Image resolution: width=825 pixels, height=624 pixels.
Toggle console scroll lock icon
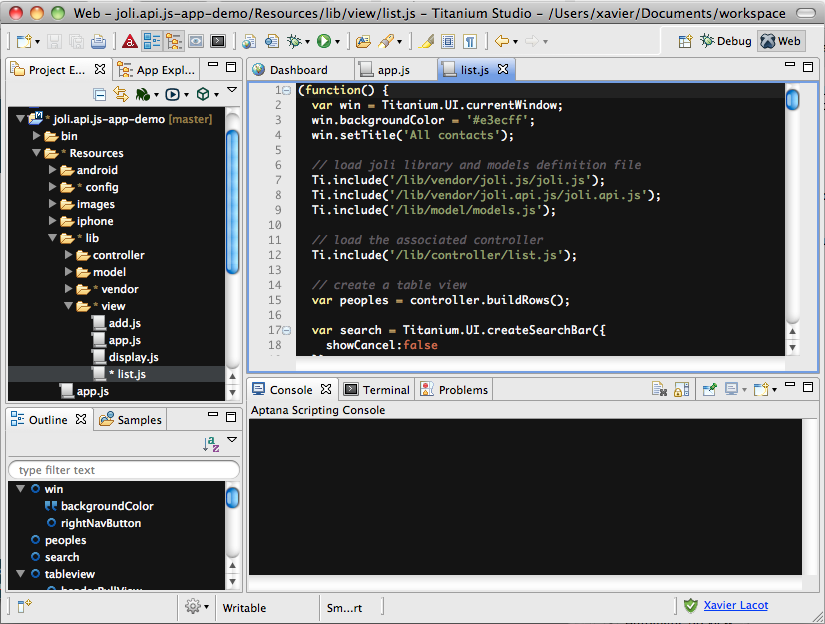pyautogui.click(x=681, y=389)
